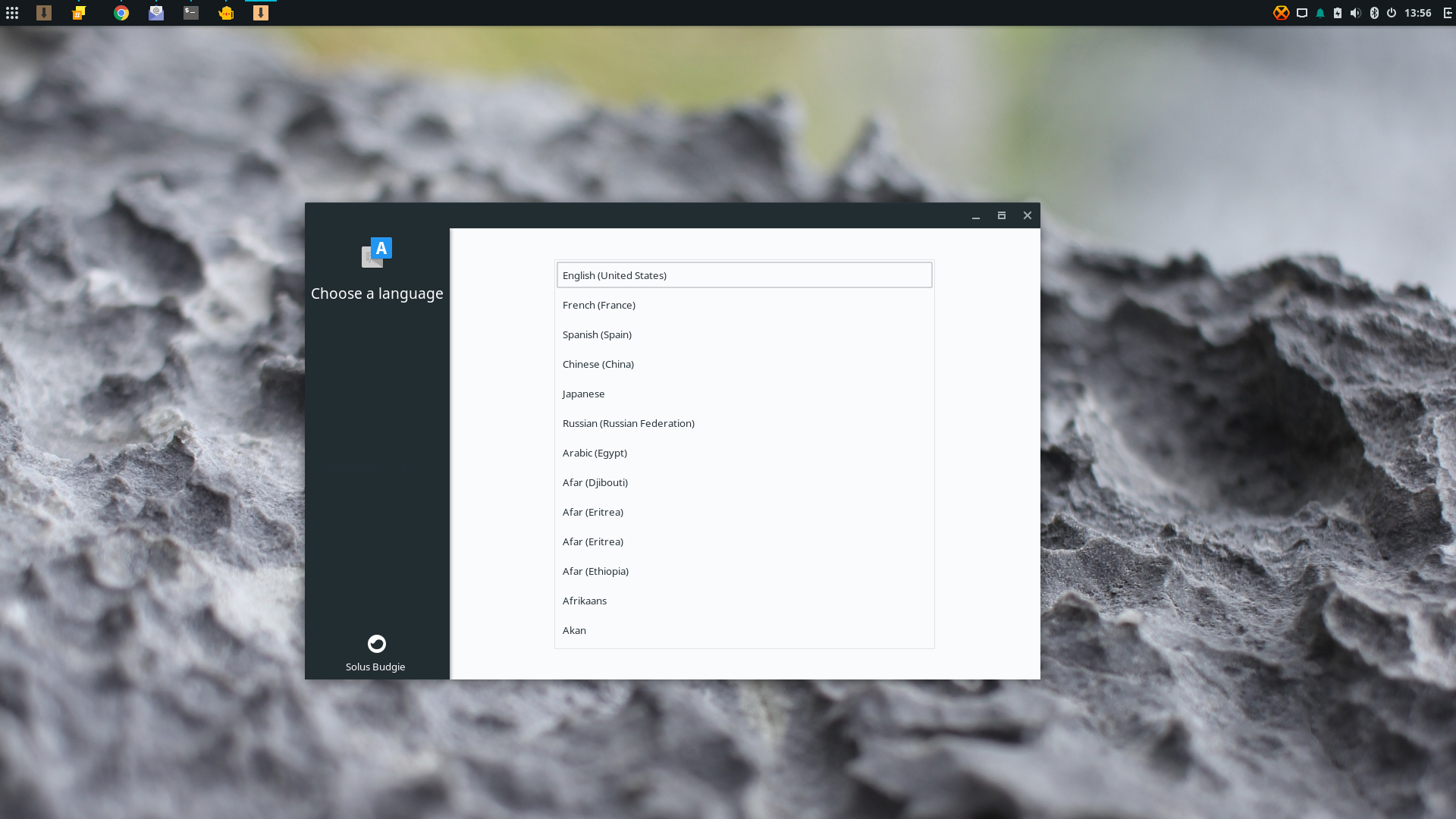1456x819 pixels.
Task: Open the yellow sticky notes app
Action: (79, 13)
